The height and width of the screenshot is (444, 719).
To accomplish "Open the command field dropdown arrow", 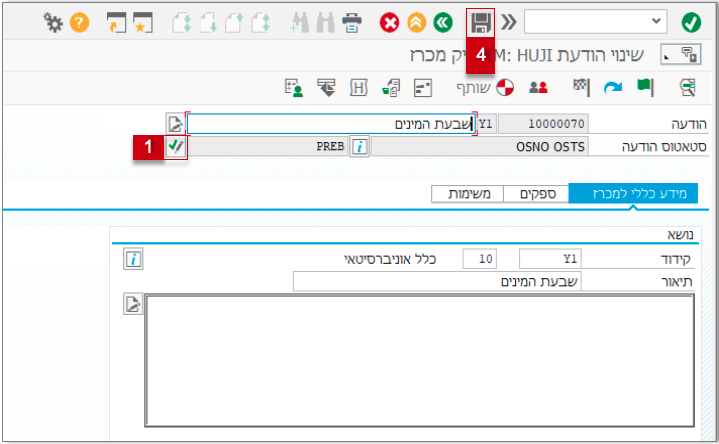I will click(657, 21).
